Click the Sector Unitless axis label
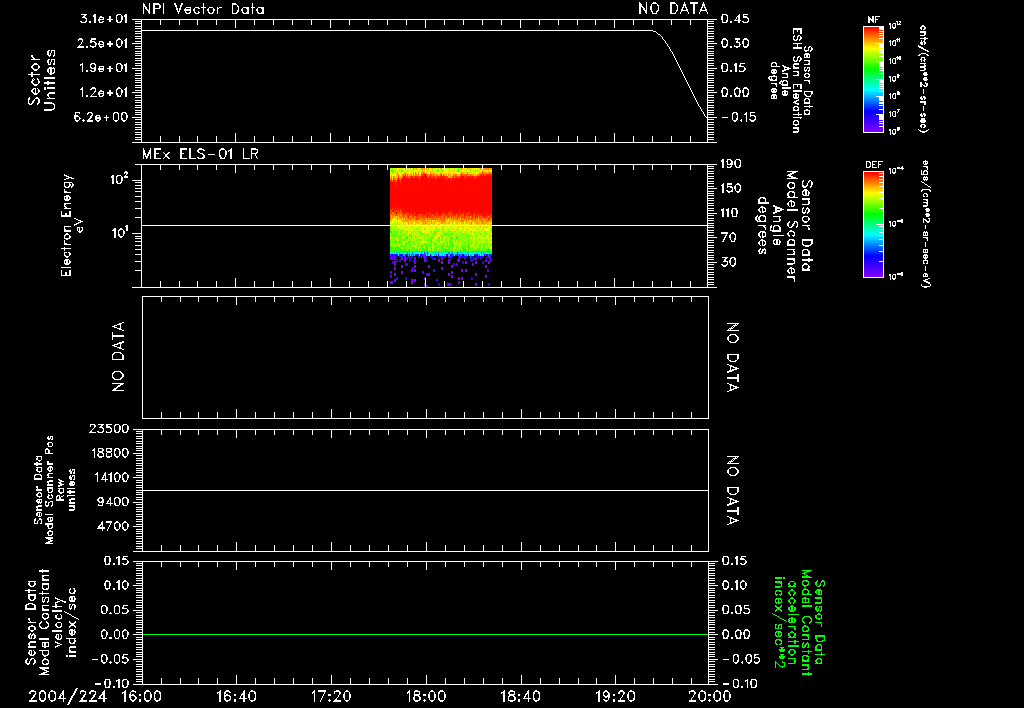This screenshot has height=708, width=1024. (41, 80)
